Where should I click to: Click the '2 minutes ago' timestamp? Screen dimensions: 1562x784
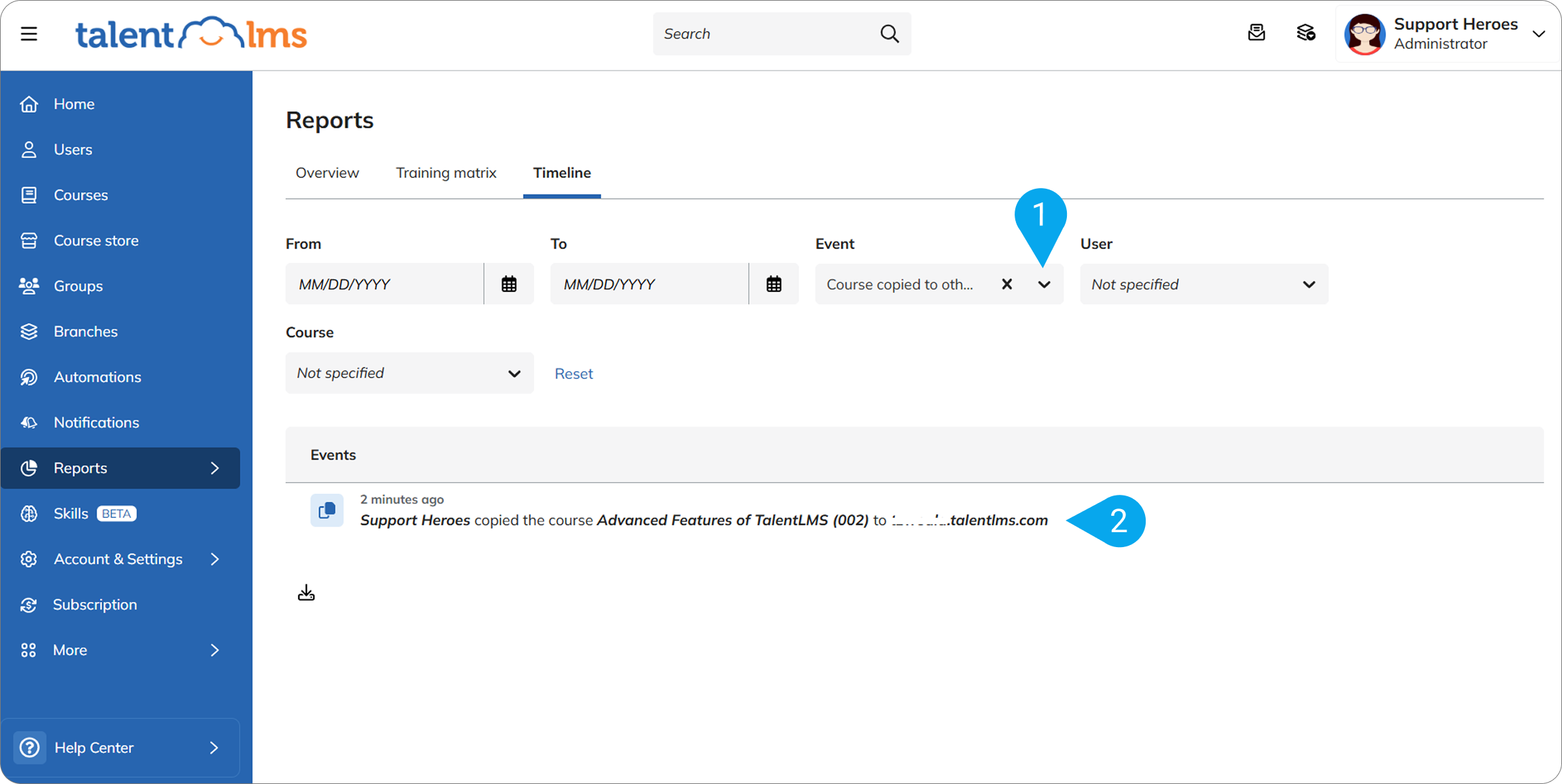(x=401, y=499)
